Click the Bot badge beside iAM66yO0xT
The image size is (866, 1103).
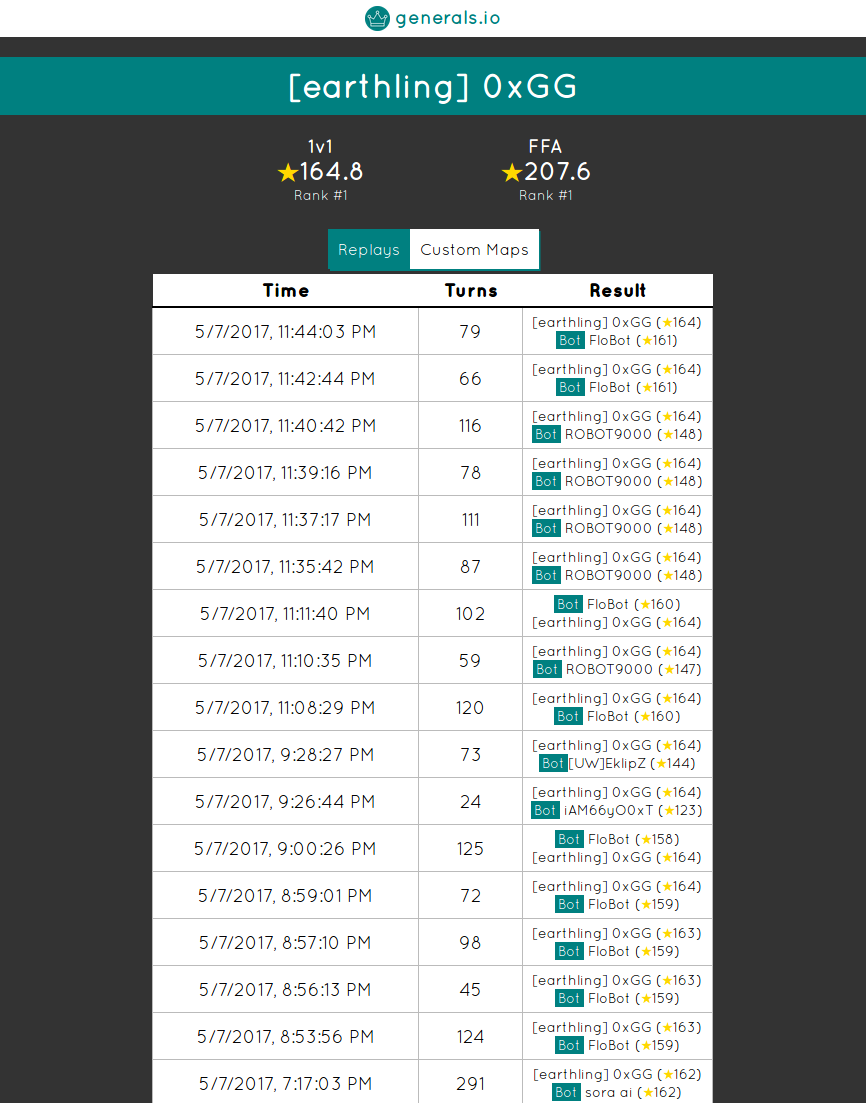[545, 810]
